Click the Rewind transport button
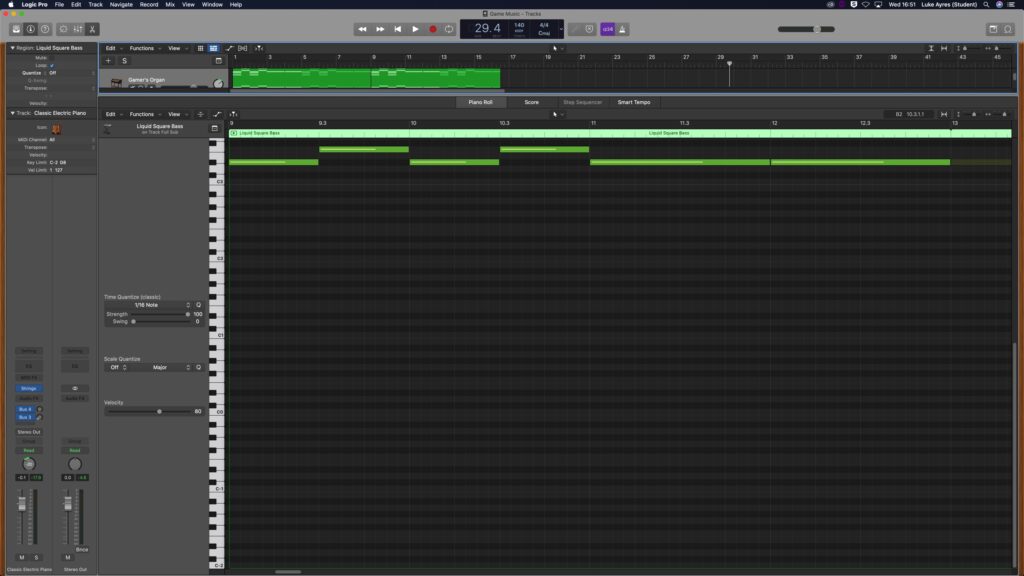The width and height of the screenshot is (1024, 576). point(362,29)
